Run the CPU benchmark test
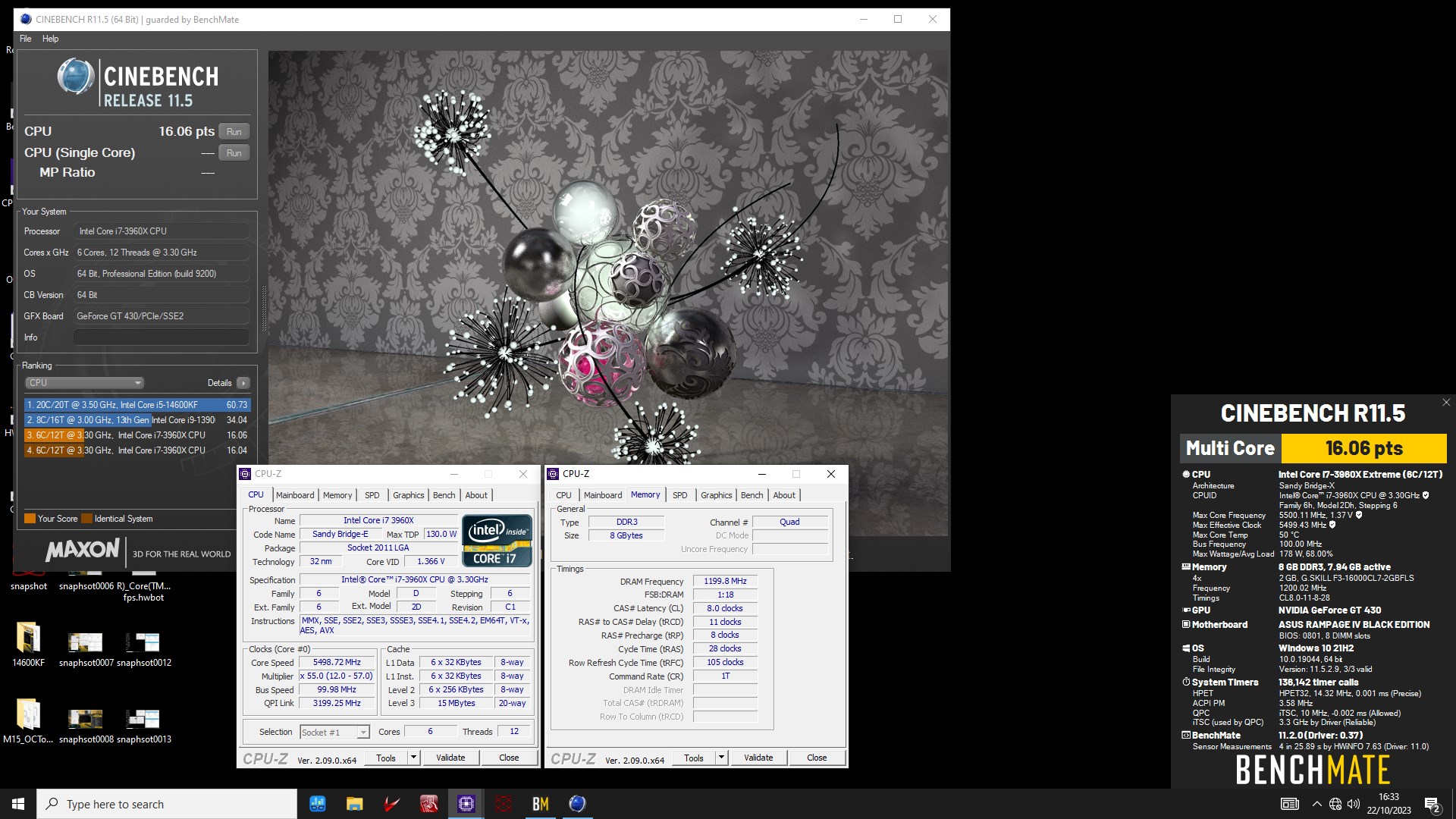 [x=234, y=132]
